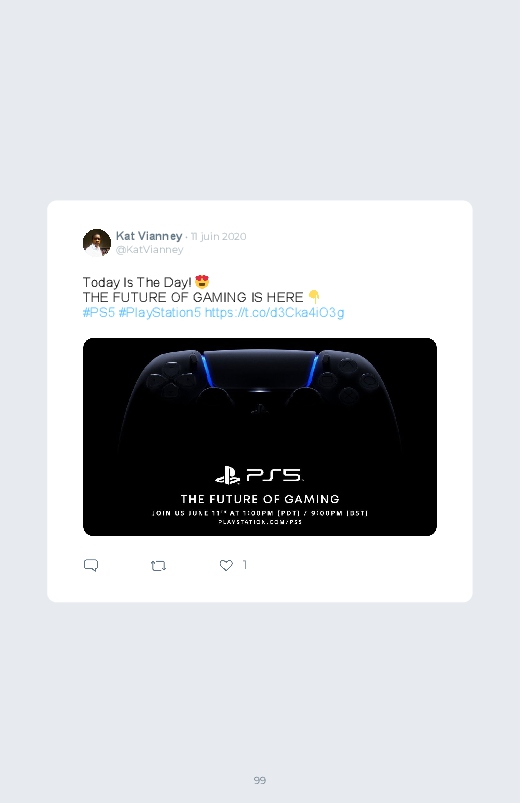The width and height of the screenshot is (520, 803).
Task: Like the tweet with the heart icon
Action: point(226,565)
